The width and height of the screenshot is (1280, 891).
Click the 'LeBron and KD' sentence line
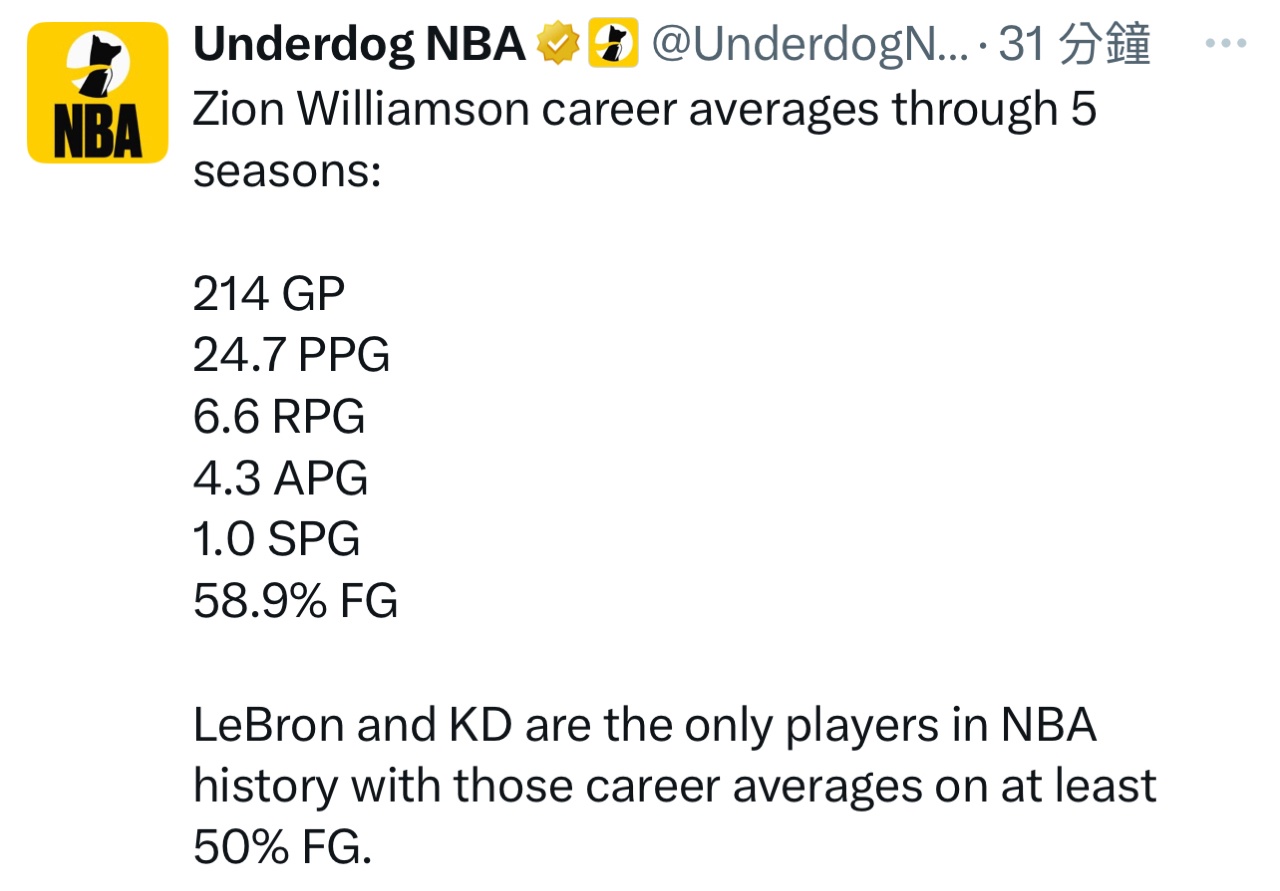coord(644,725)
